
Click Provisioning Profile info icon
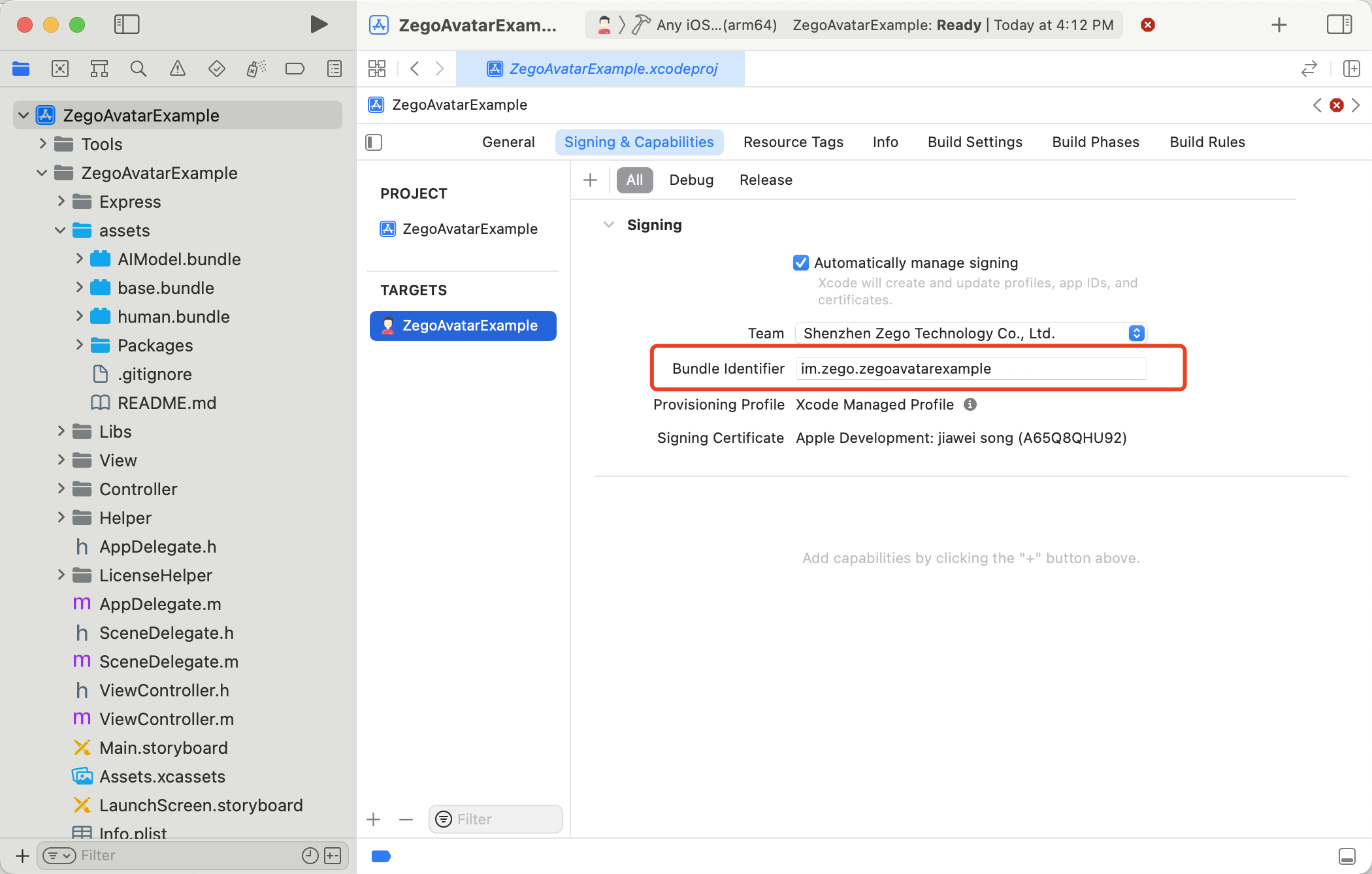coord(970,404)
